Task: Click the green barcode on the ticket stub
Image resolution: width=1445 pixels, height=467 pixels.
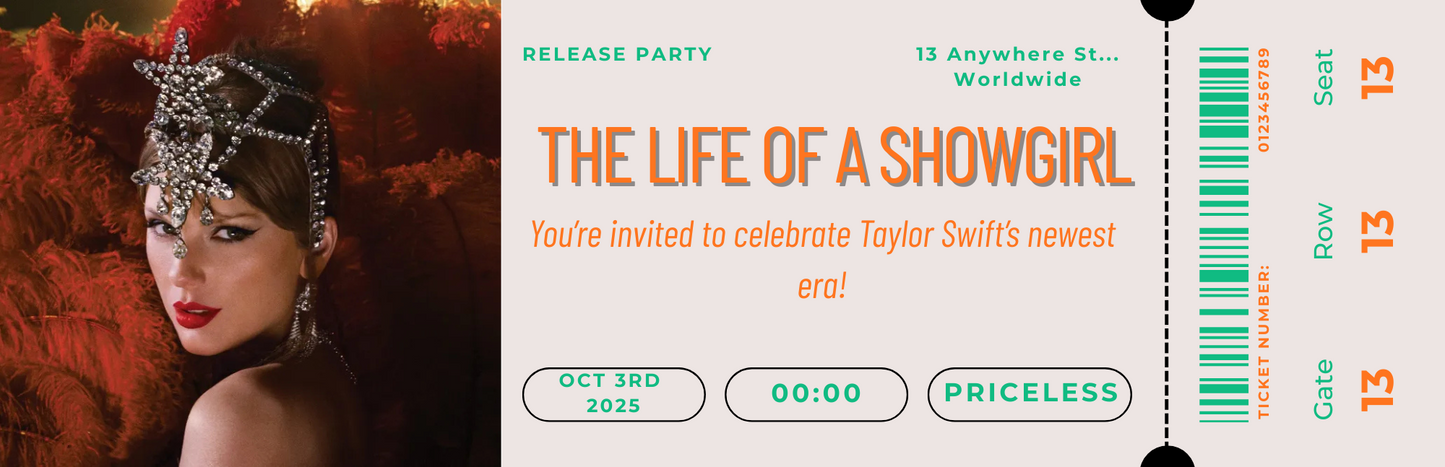Action: tap(1223, 233)
